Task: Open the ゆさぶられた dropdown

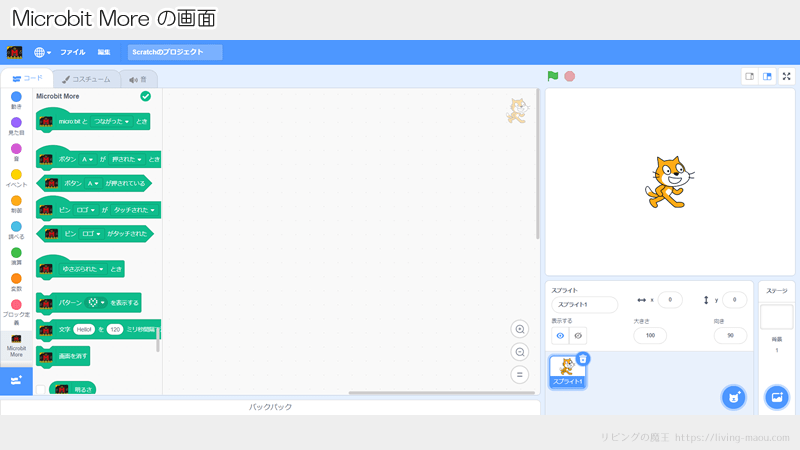Action: coord(83,269)
